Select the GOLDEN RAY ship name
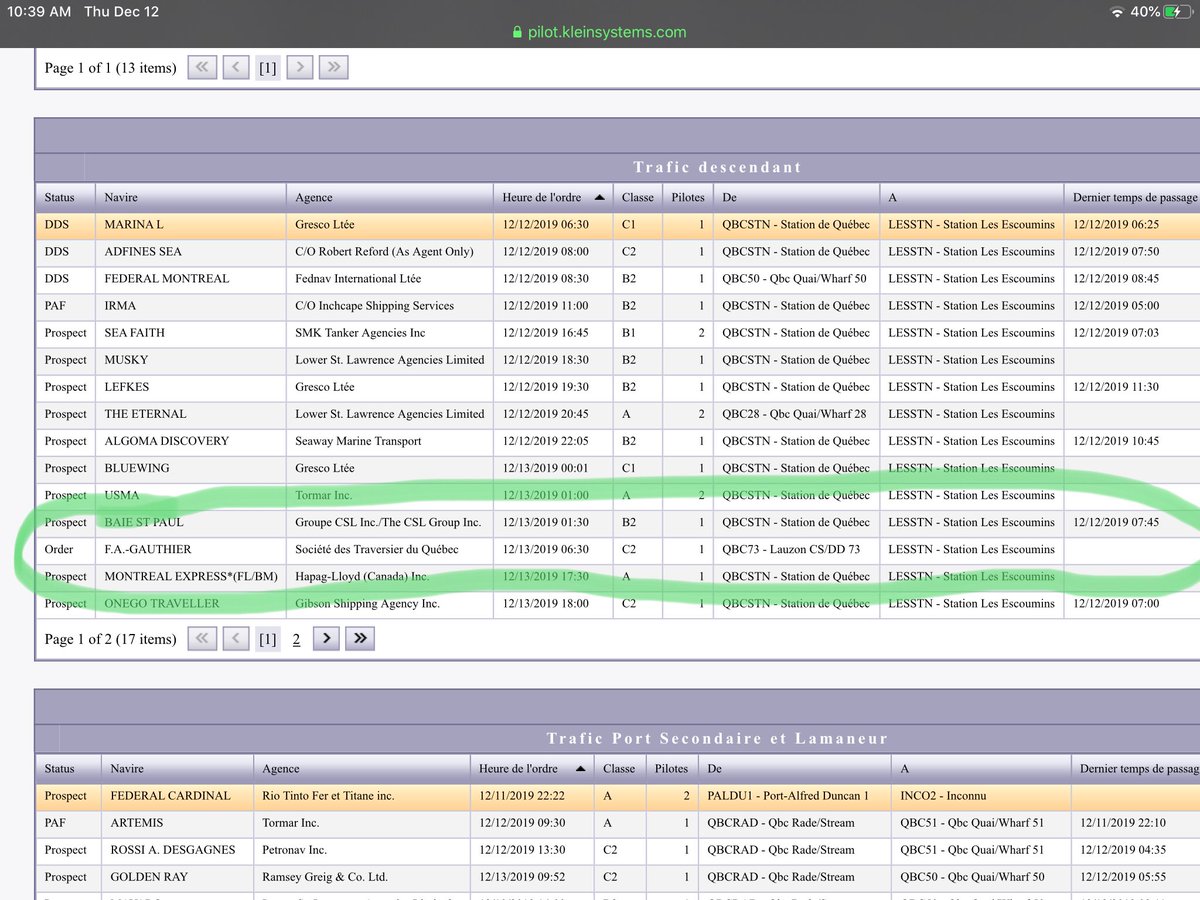This screenshot has height=900, width=1200. 149,877
